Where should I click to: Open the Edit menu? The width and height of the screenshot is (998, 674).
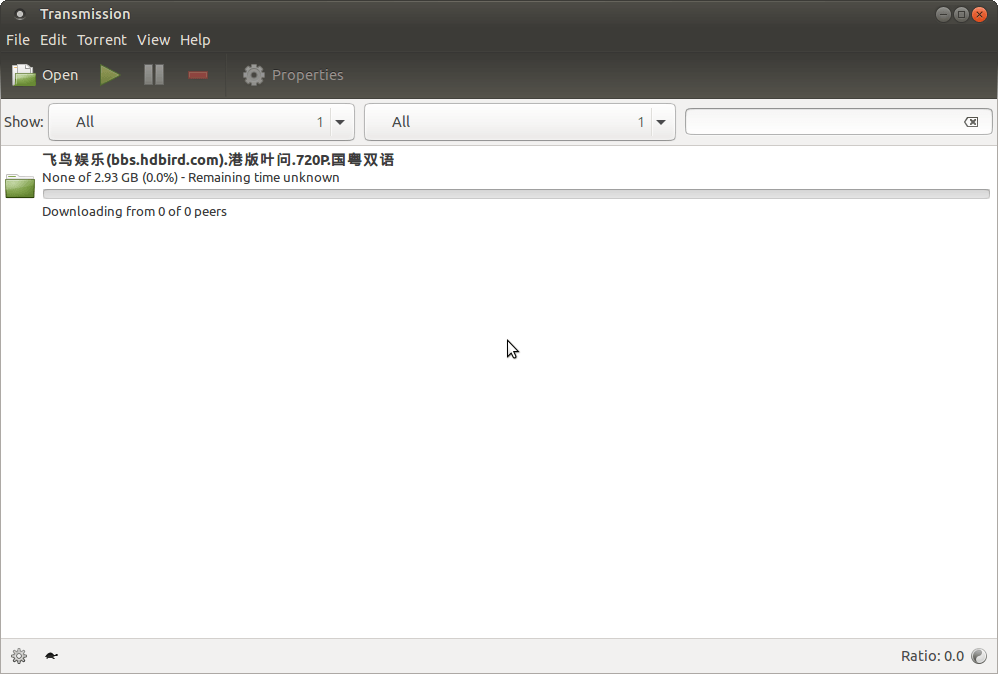(x=53, y=40)
